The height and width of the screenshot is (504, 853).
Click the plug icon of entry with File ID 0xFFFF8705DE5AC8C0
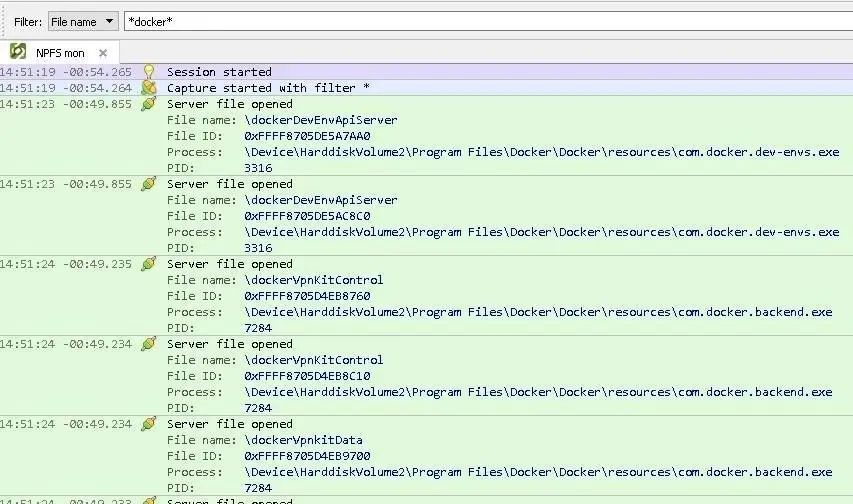(149, 183)
